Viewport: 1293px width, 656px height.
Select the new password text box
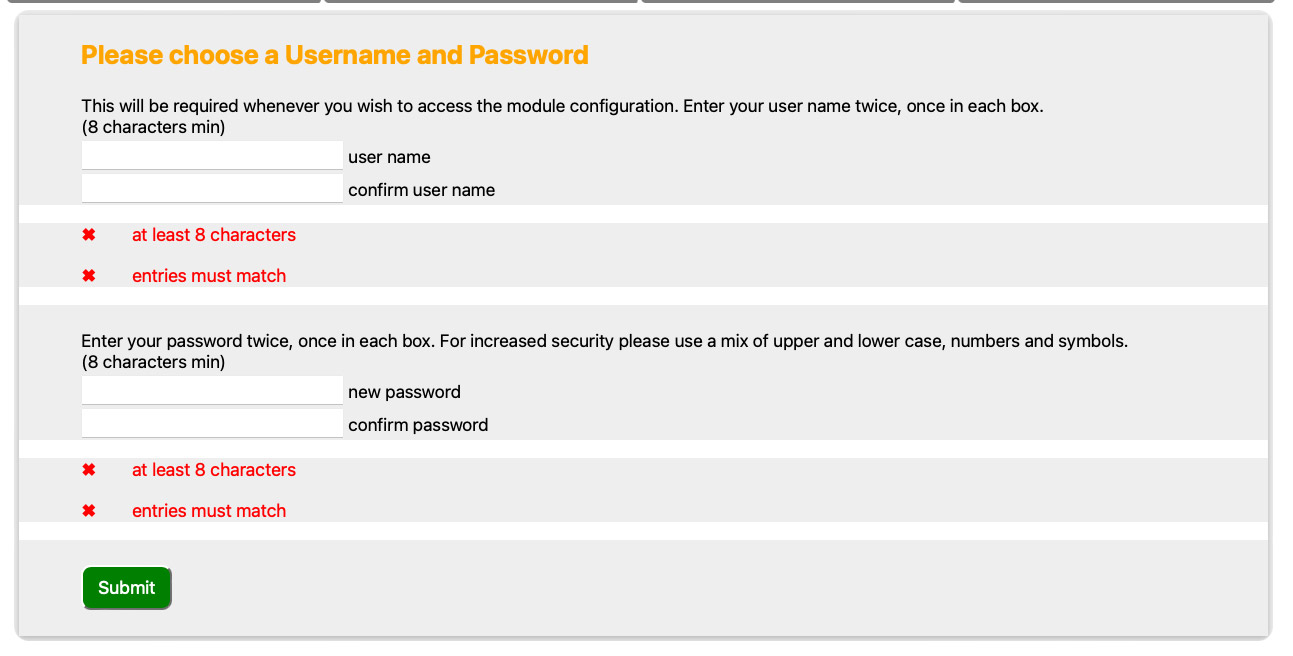(212, 391)
